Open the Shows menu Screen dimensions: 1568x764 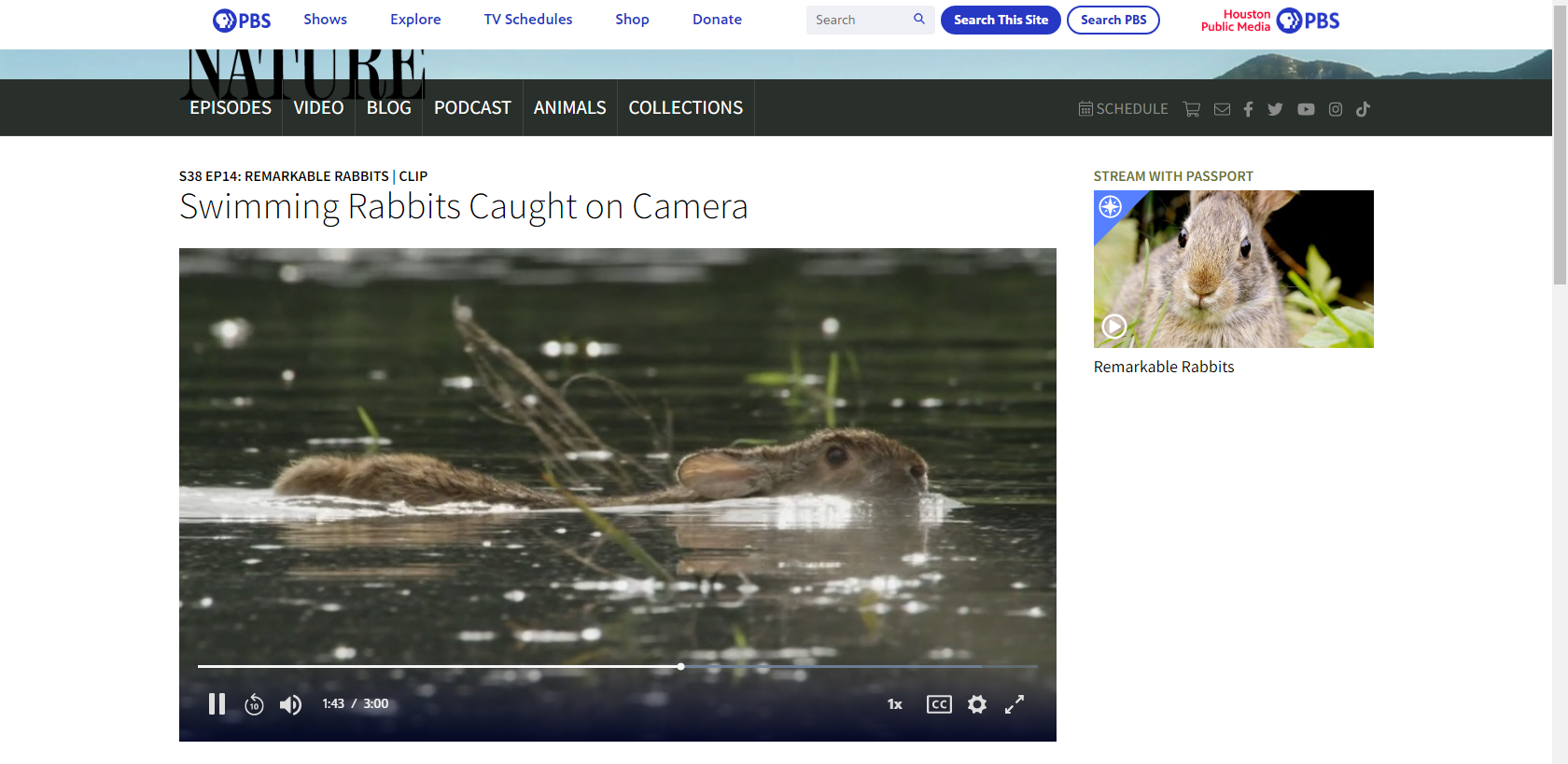[325, 20]
